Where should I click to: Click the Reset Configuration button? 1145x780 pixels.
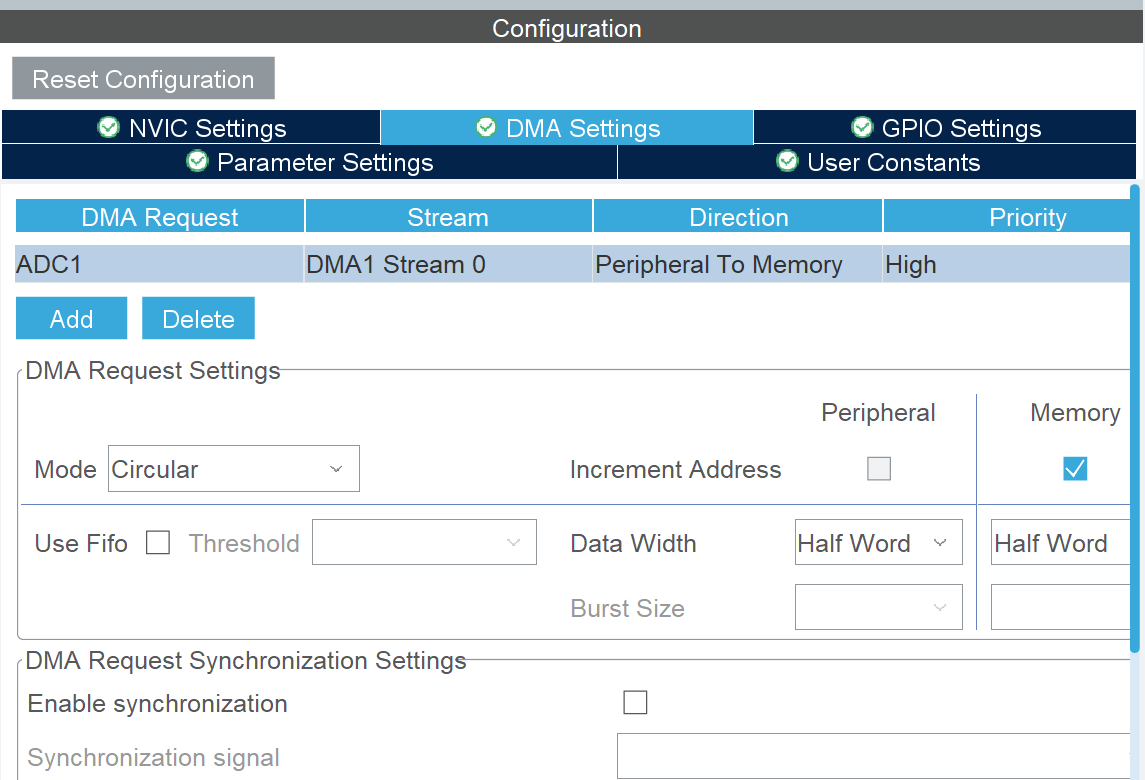[x=143, y=79]
